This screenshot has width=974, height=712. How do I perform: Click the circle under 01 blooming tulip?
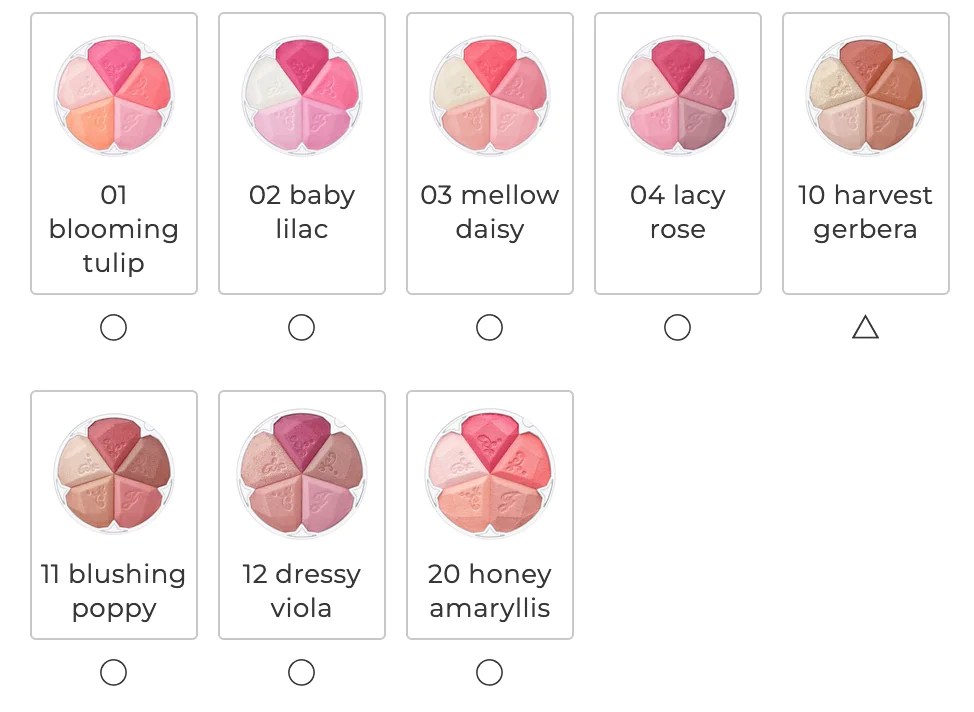click(113, 328)
